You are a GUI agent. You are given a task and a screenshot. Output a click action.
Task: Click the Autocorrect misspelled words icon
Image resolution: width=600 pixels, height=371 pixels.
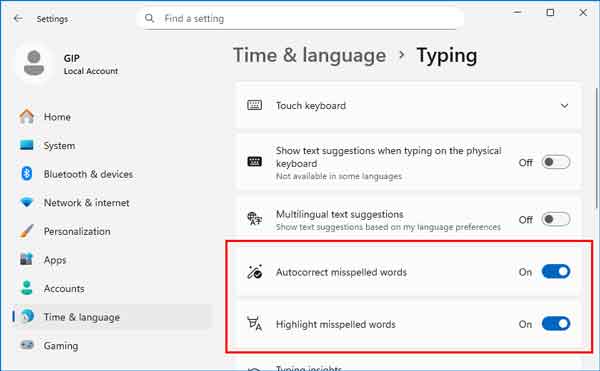(x=254, y=272)
